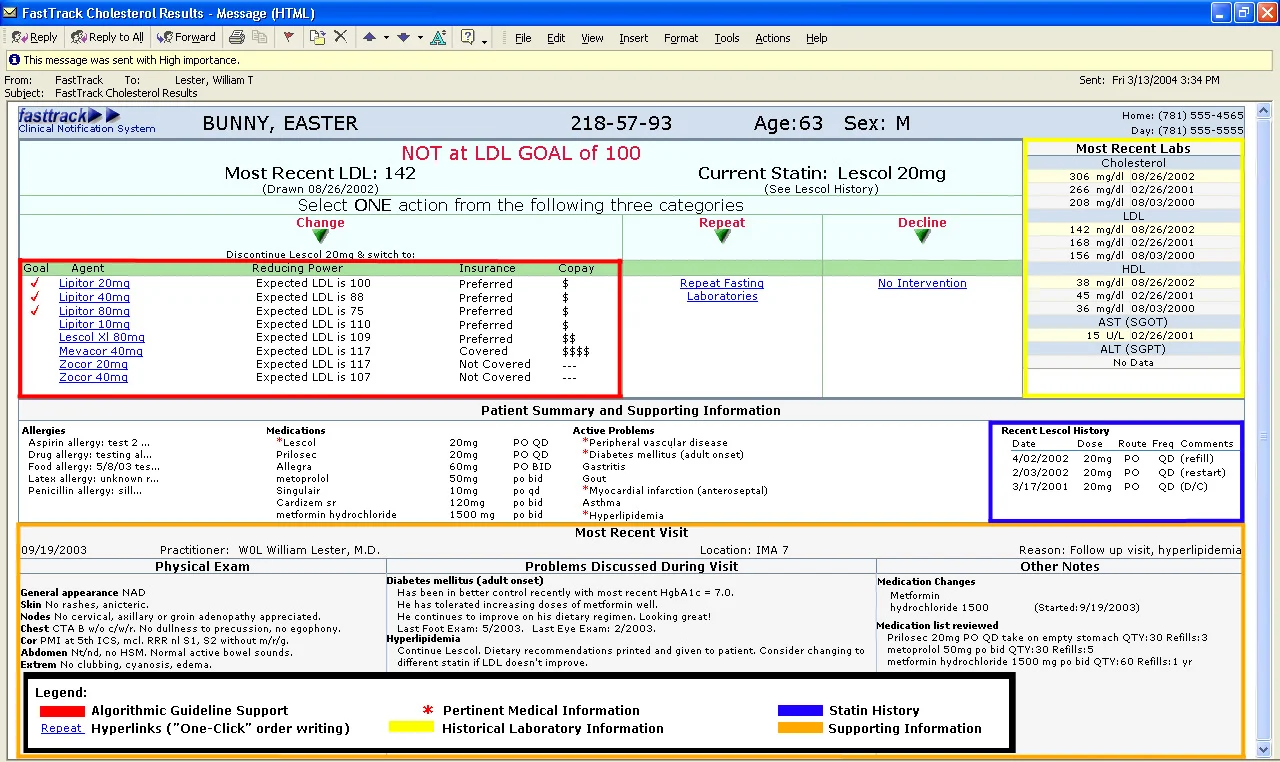Image resolution: width=1280 pixels, height=762 pixels.
Task: Click the Reply button
Action: coord(34,37)
